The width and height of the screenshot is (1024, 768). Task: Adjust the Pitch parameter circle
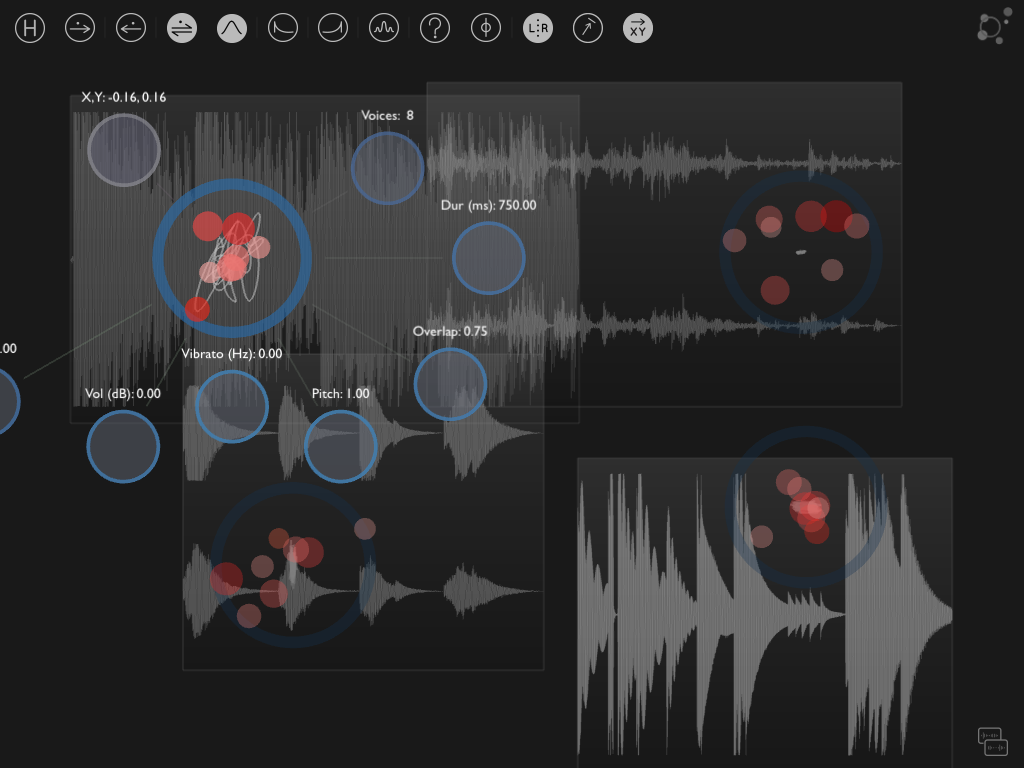pos(340,447)
